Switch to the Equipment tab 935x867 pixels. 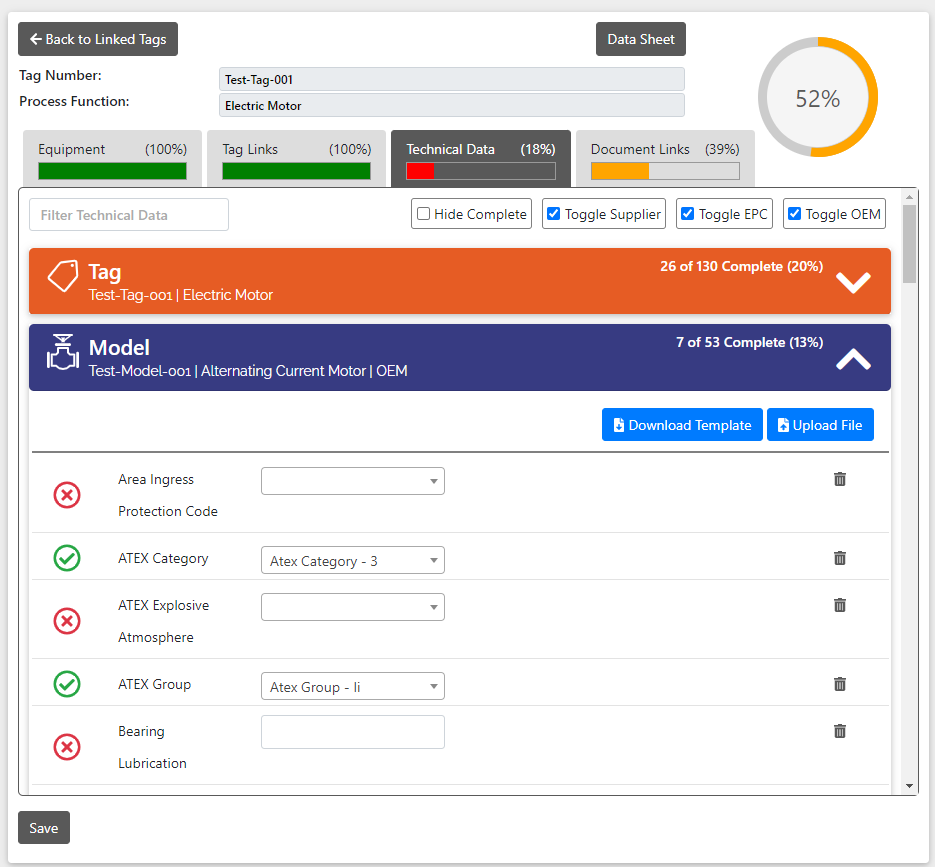pyautogui.click(x=112, y=159)
